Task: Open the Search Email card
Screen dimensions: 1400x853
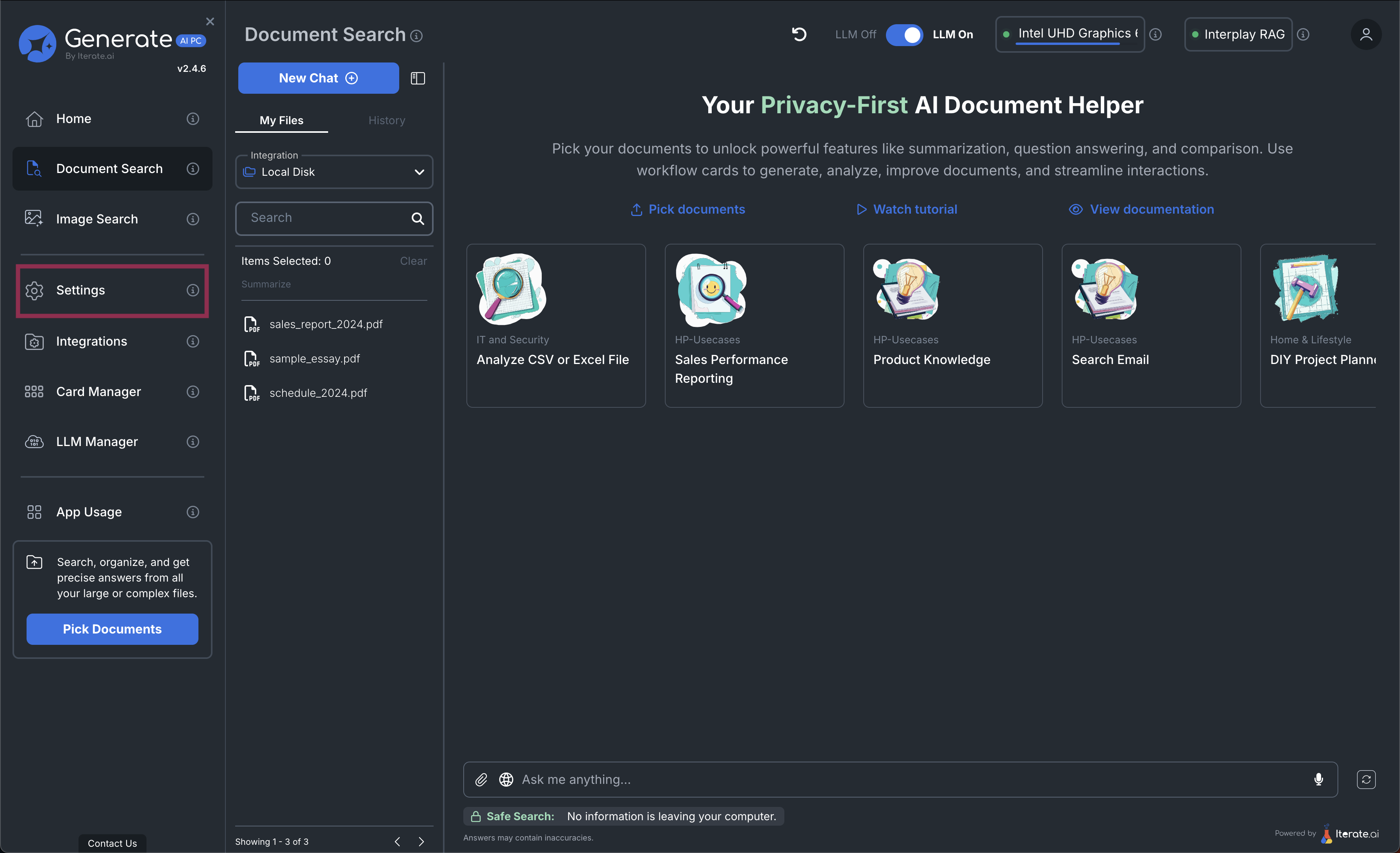Action: point(1151,325)
